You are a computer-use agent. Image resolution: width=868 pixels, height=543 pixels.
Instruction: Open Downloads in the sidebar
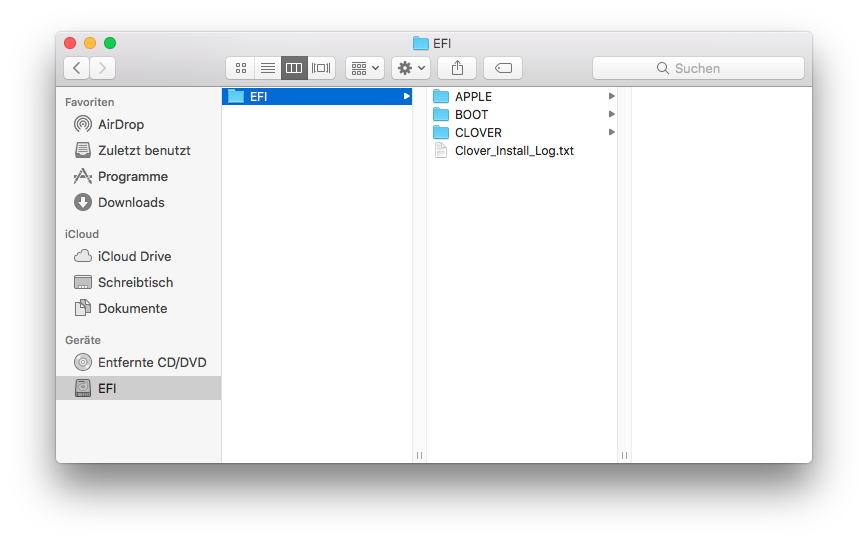[x=138, y=202]
